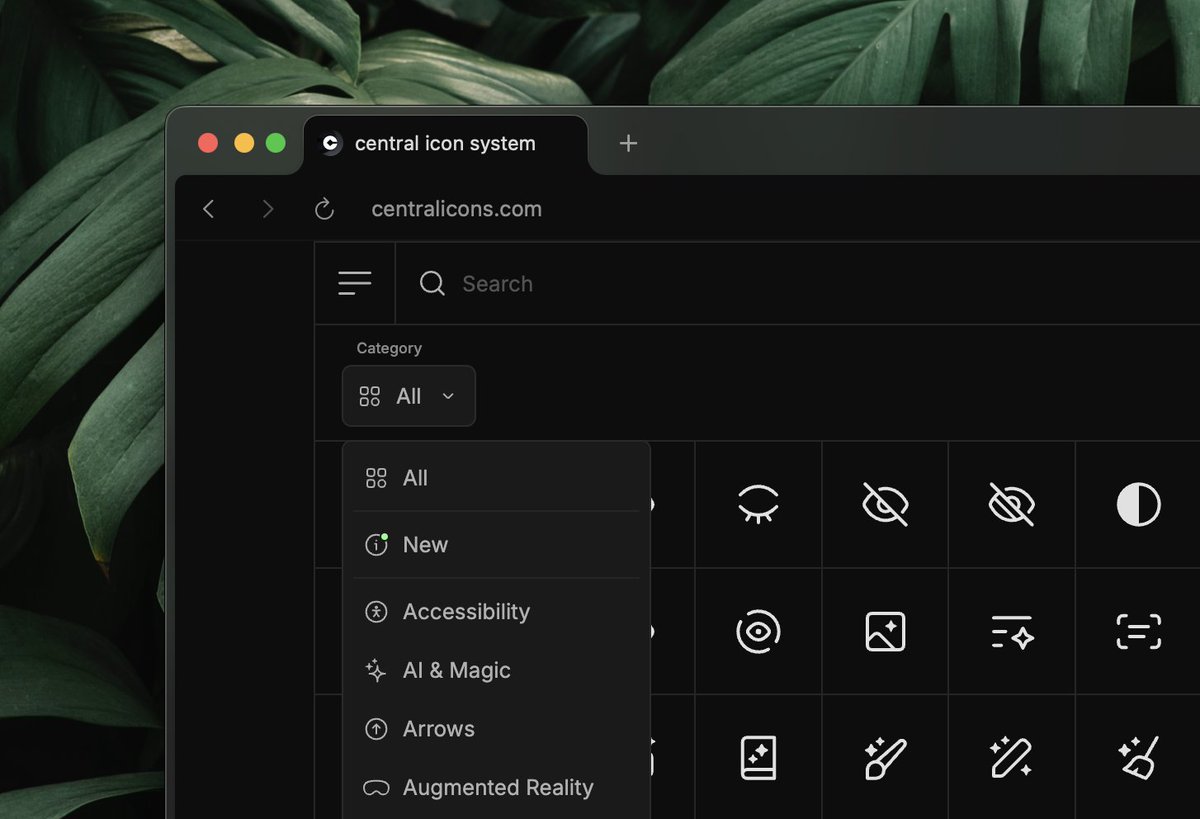Click the info icon beside New
The image size is (1200, 819).
(376, 545)
